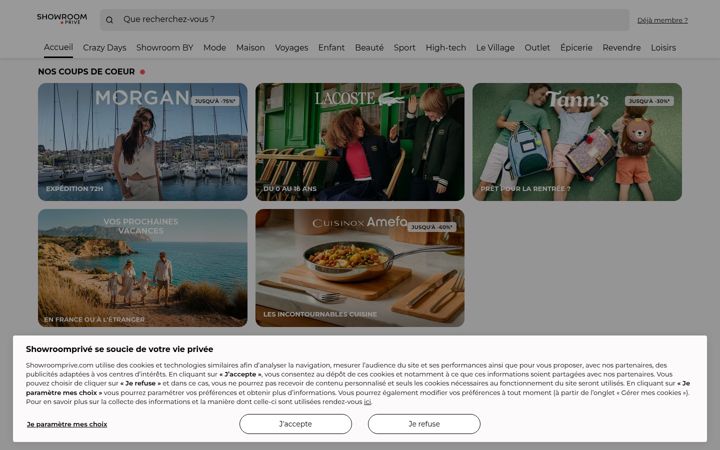Click the "Jusqu'à -30%" badge on Tann's
Viewport: 720px width, 450px height.
pyautogui.click(x=649, y=101)
